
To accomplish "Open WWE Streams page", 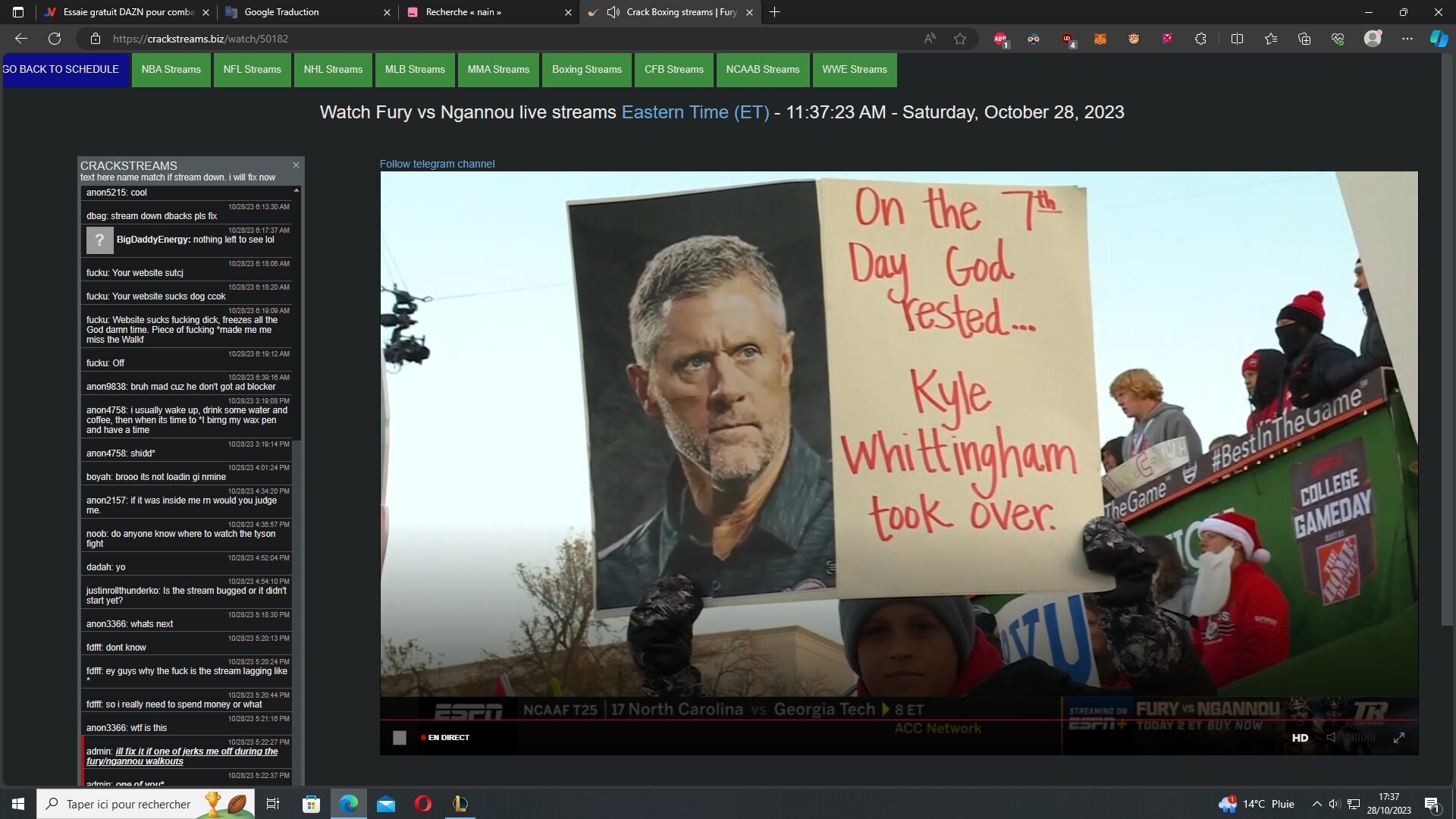I will point(855,69).
